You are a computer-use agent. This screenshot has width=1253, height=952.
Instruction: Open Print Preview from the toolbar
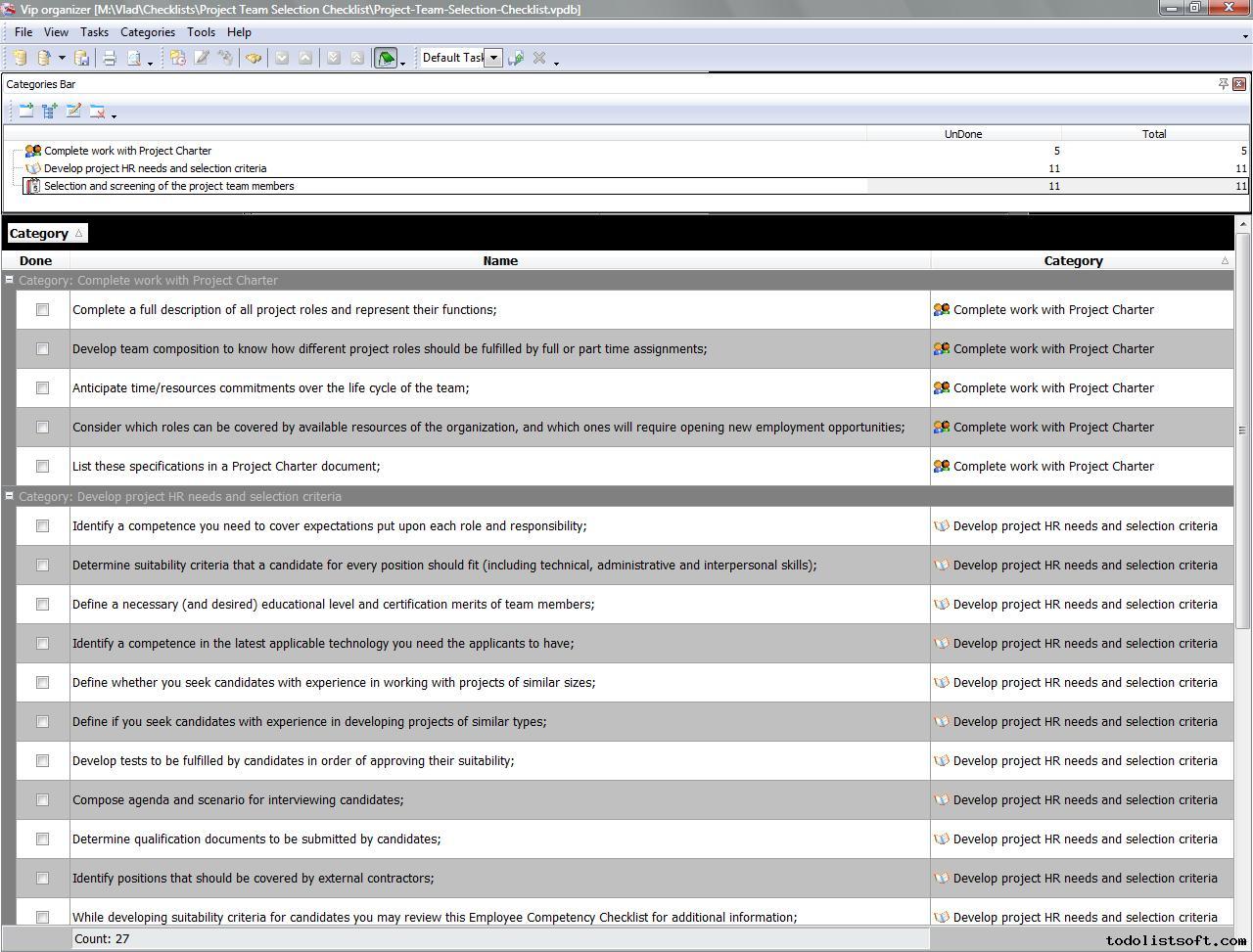[x=134, y=59]
